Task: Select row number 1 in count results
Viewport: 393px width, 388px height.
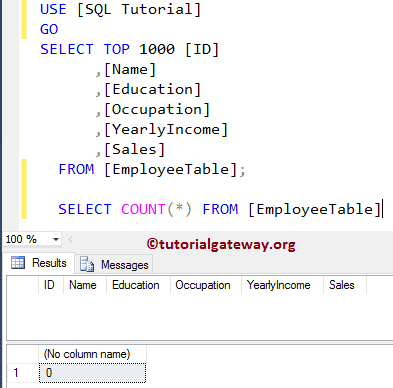Action: tap(23, 373)
